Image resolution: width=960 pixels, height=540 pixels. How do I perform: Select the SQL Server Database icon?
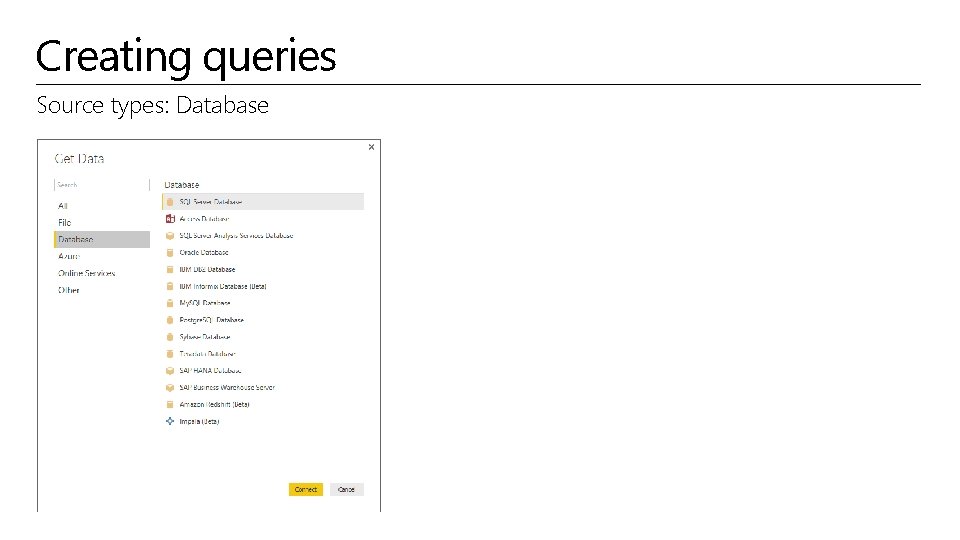(x=170, y=202)
